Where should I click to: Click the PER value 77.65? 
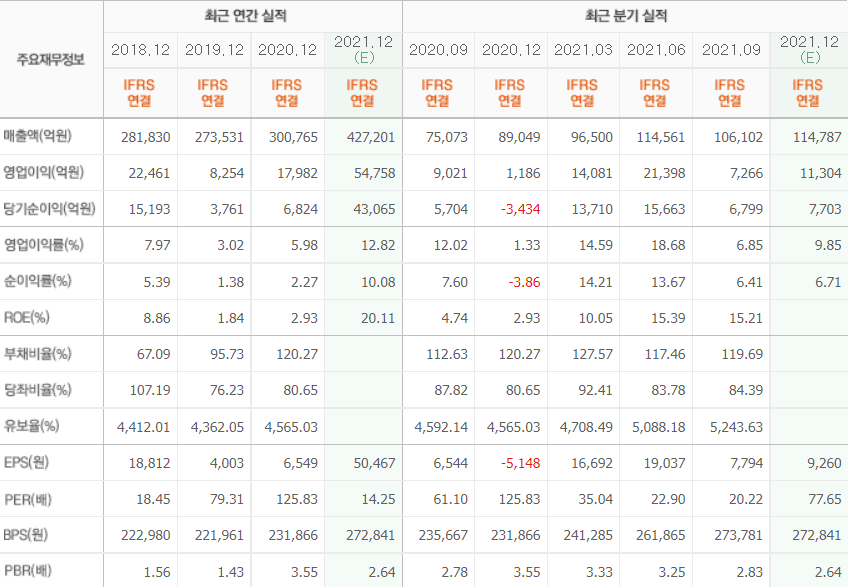pyautogui.click(x=825, y=499)
